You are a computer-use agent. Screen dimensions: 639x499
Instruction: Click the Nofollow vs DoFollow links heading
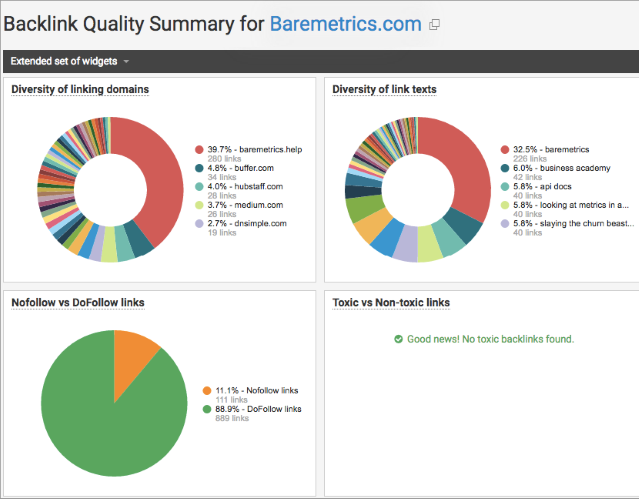click(78, 302)
